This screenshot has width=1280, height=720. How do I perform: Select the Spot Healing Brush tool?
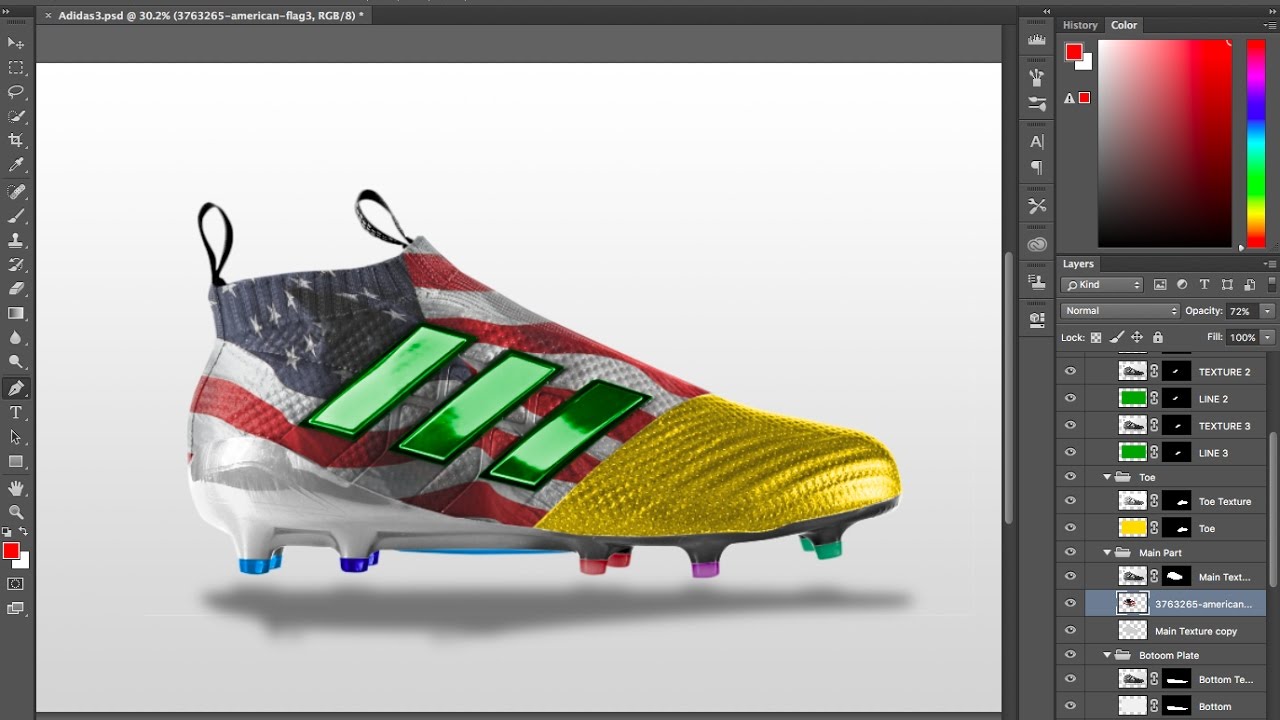tap(16, 191)
